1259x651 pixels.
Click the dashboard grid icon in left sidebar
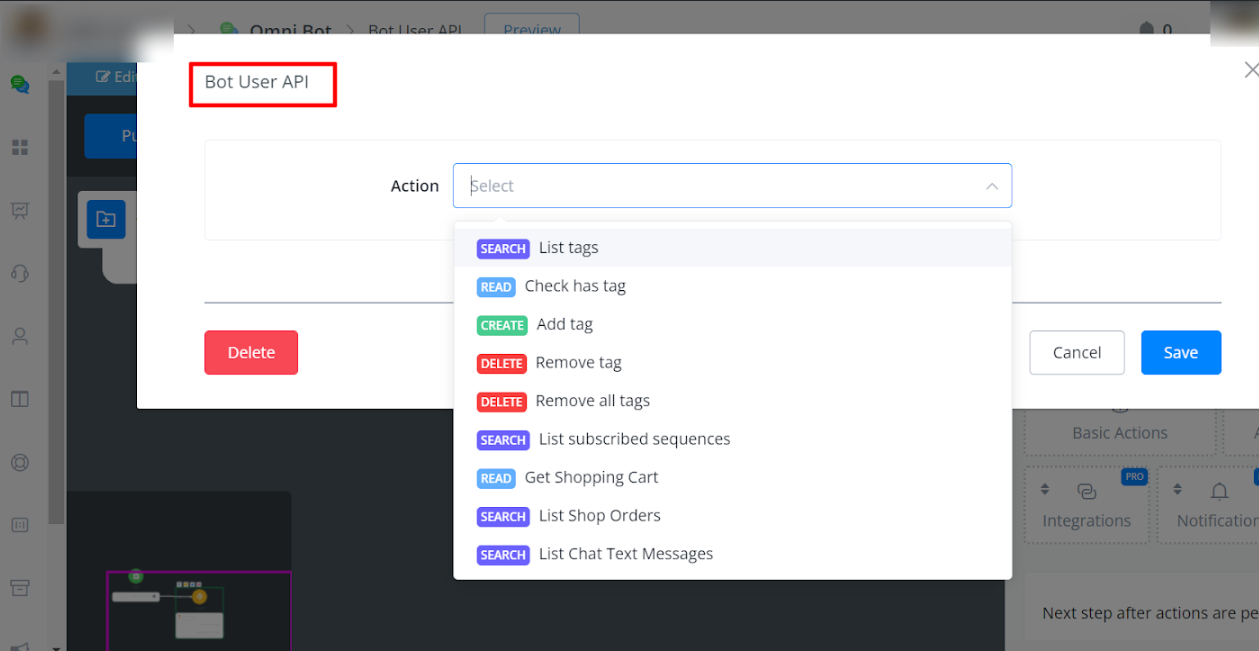(20, 148)
